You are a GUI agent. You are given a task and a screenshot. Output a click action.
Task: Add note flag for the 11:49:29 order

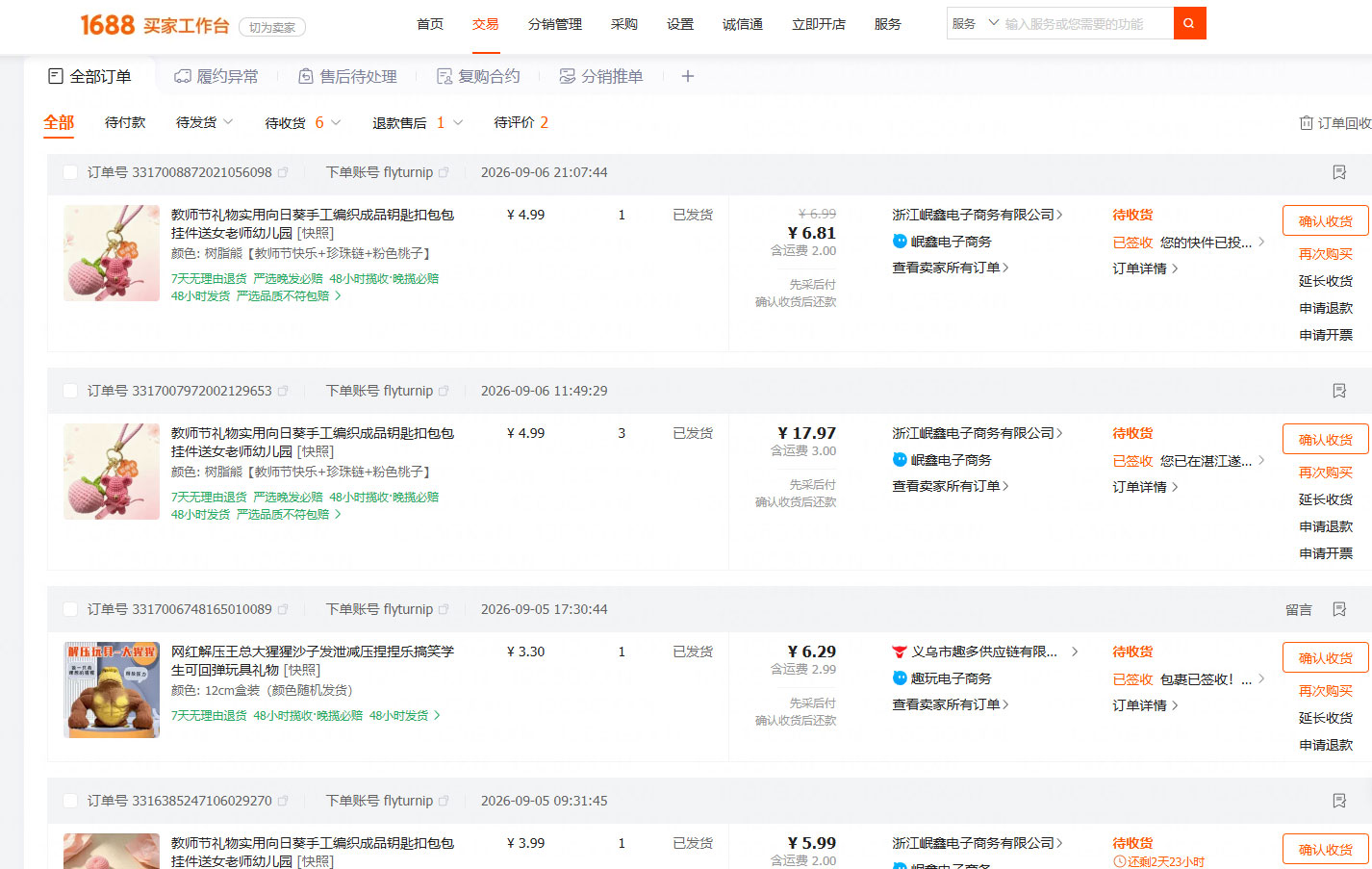(1339, 391)
